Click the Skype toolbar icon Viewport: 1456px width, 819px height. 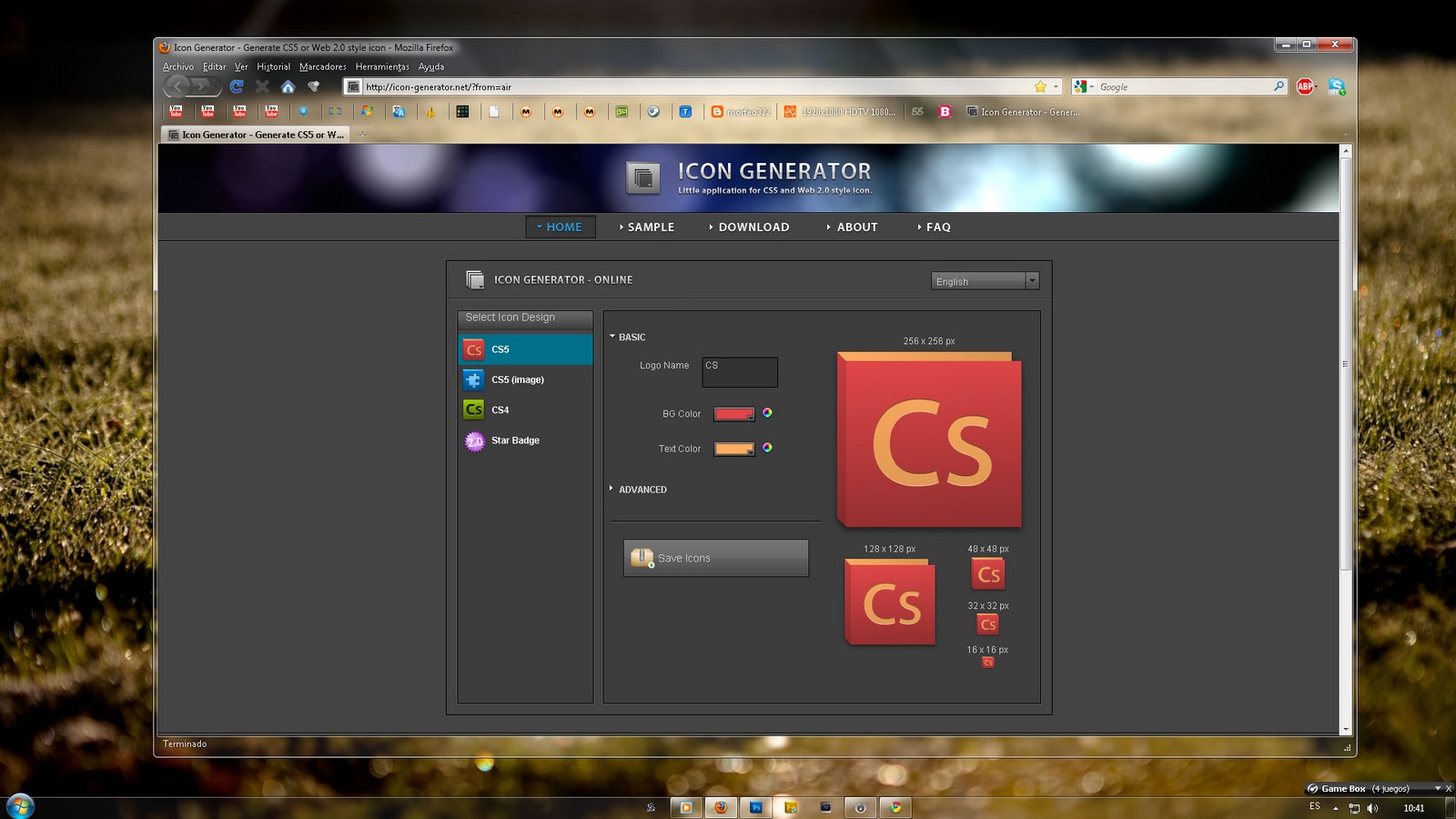click(x=1336, y=86)
